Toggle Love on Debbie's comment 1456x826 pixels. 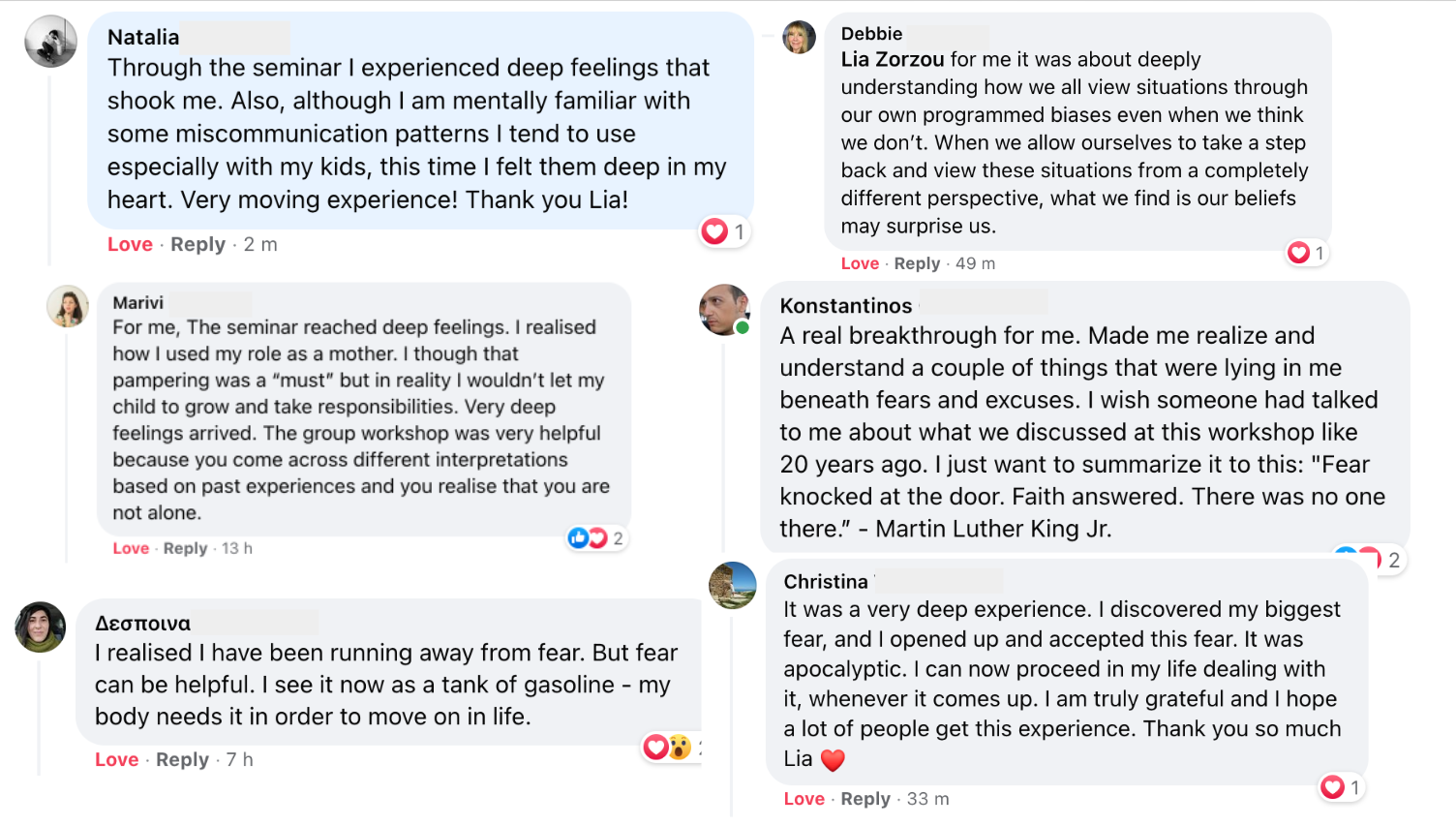pyautogui.click(x=860, y=263)
